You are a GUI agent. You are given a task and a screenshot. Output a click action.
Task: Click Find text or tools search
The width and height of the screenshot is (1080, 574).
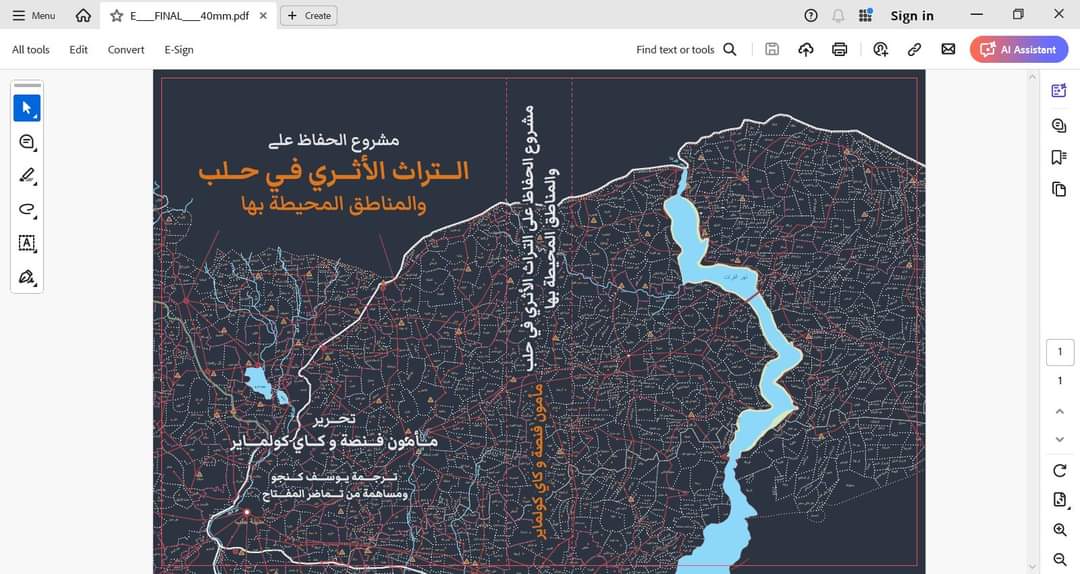pyautogui.click(x=686, y=50)
